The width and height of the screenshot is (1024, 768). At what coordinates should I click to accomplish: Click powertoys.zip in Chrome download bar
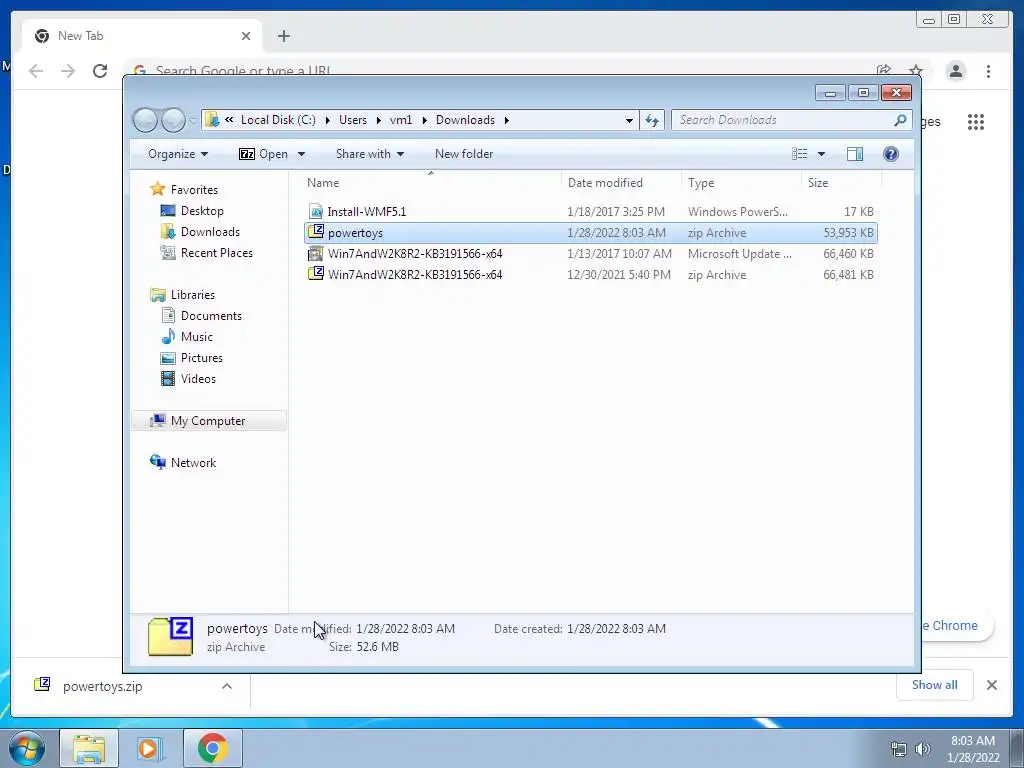(x=103, y=686)
